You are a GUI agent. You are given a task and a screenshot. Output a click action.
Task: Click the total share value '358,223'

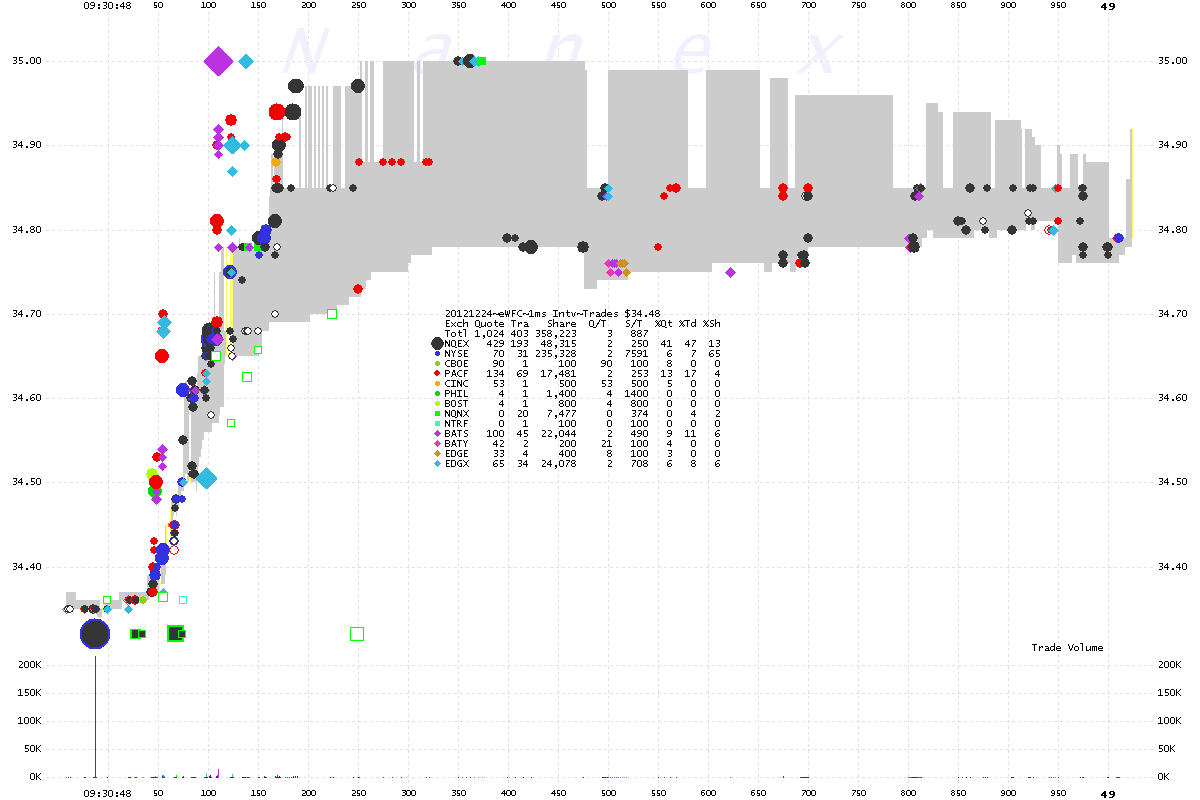556,334
